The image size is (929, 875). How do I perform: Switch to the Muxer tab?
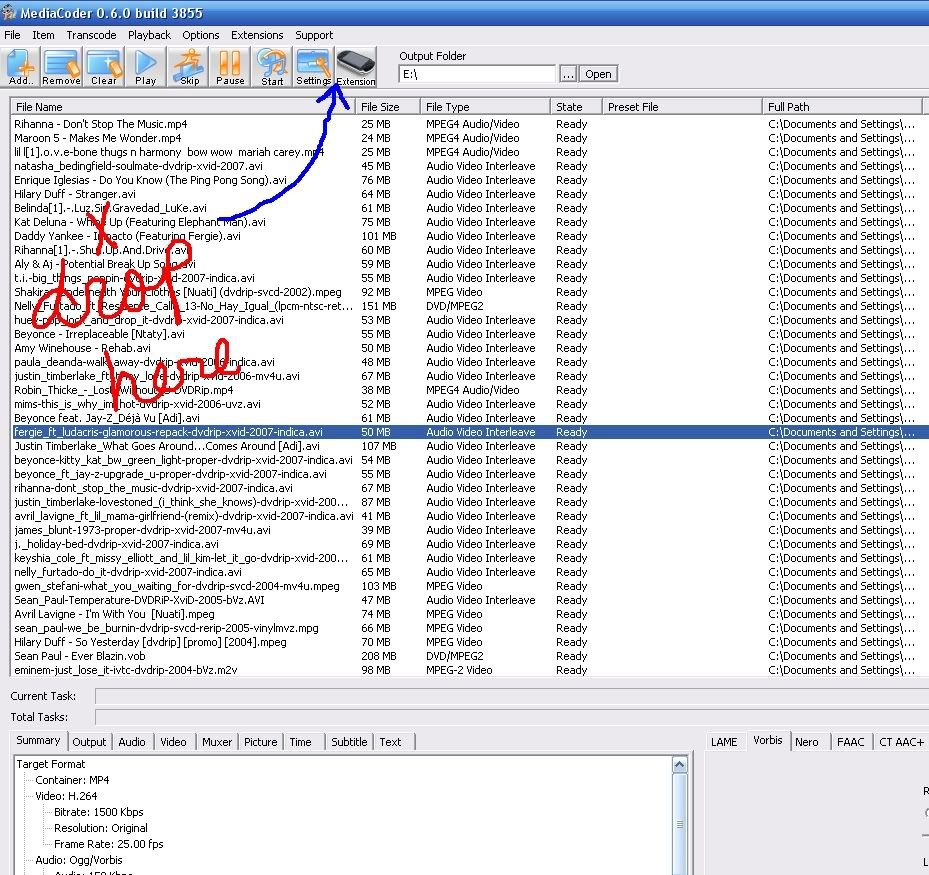[x=217, y=742]
